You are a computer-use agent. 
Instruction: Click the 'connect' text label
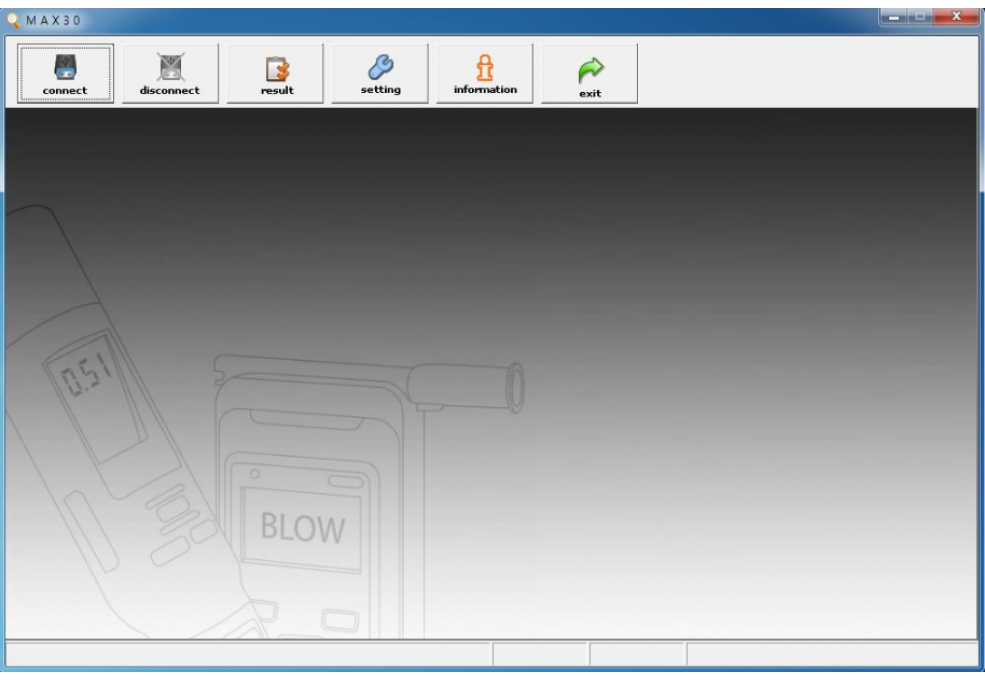tap(65, 91)
